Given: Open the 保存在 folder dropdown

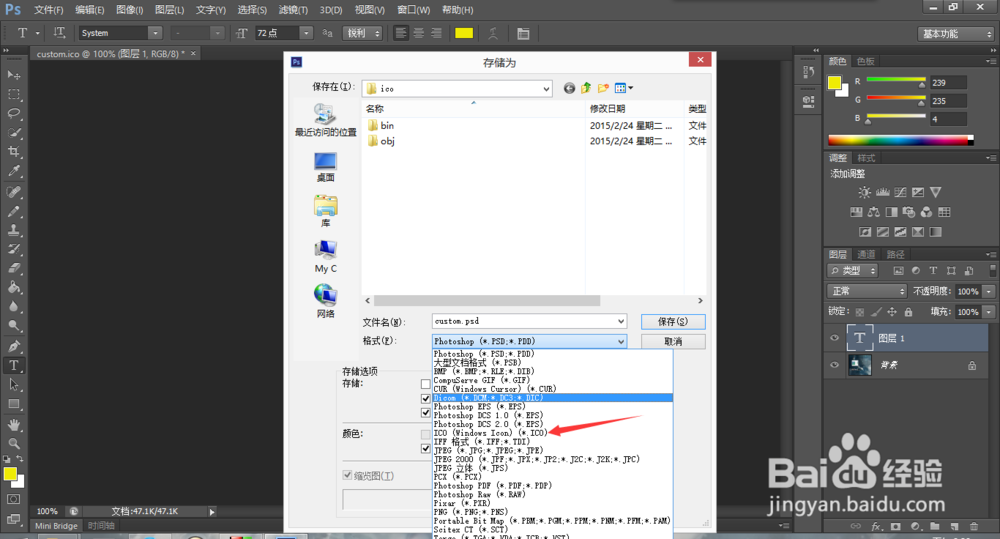Looking at the screenshot, I should (547, 89).
